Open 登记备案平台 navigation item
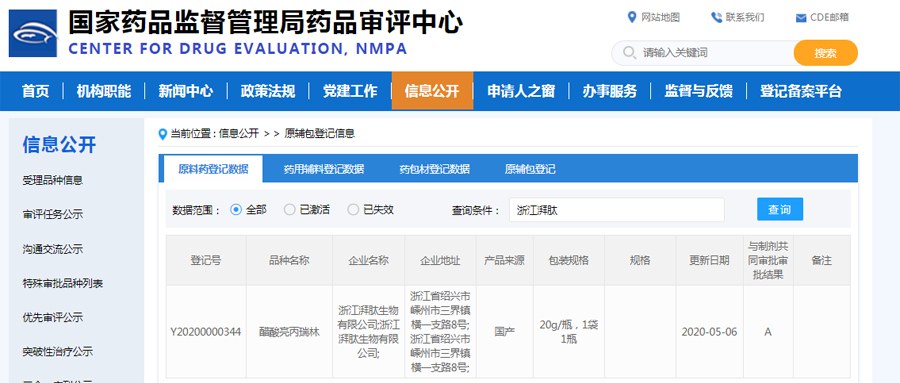The width and height of the screenshot is (900, 383). [x=801, y=91]
